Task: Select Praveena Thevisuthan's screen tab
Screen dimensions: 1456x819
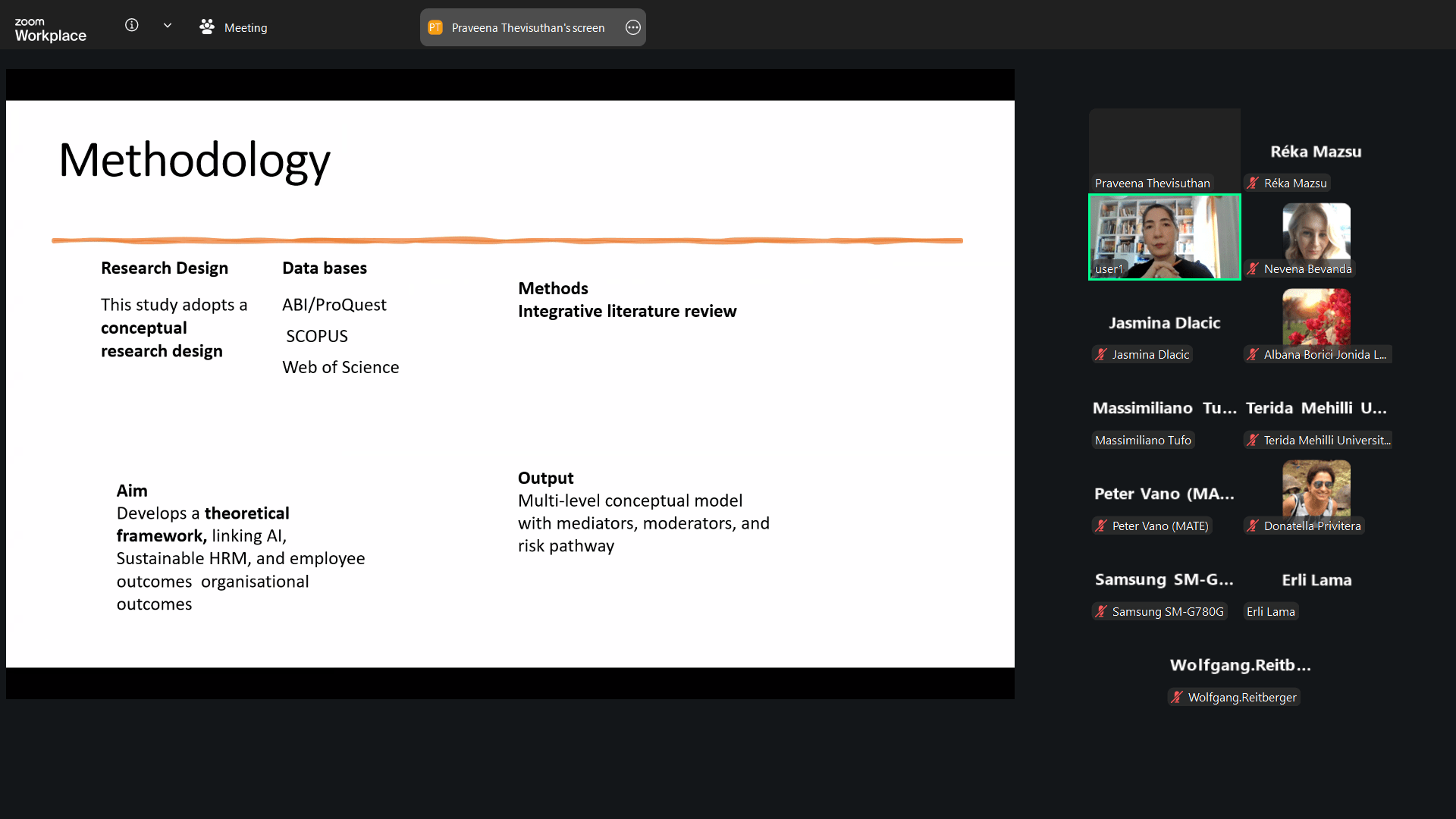Action: click(x=528, y=28)
